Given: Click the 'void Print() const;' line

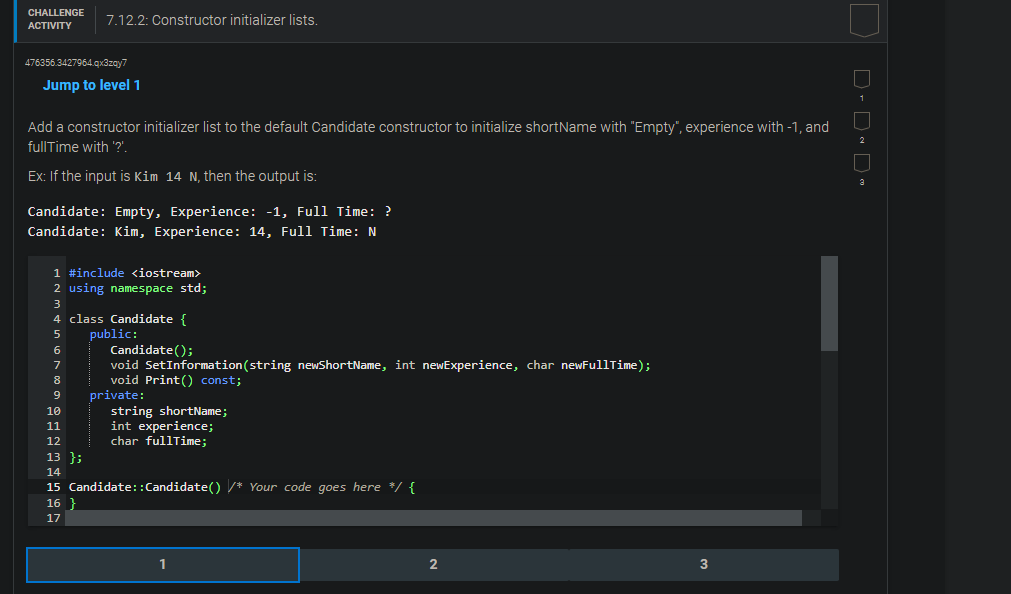Looking at the screenshot, I should click(x=175, y=380).
